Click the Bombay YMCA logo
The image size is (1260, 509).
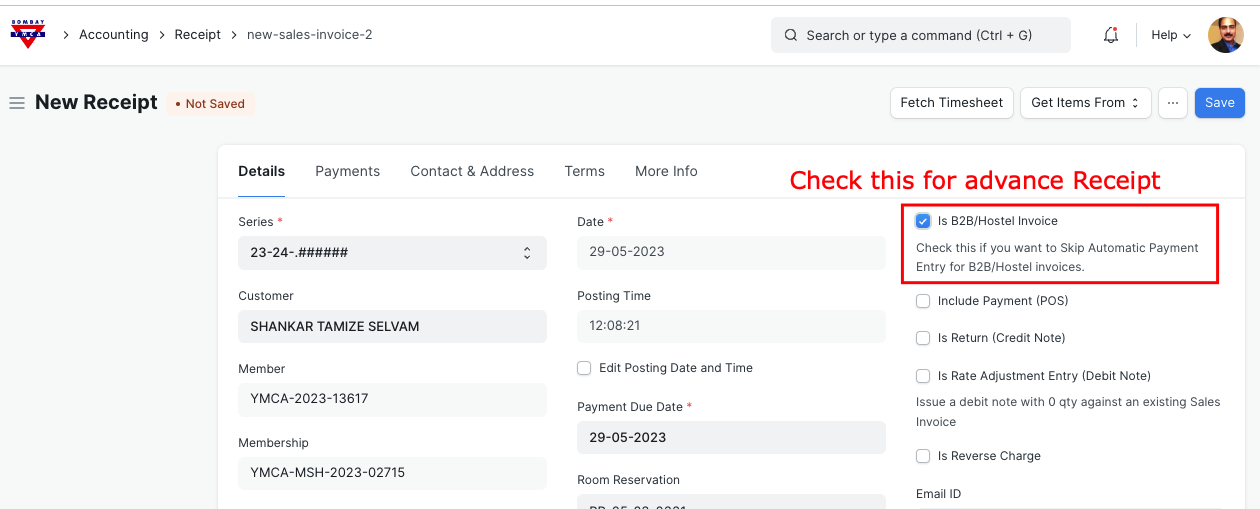coord(28,34)
